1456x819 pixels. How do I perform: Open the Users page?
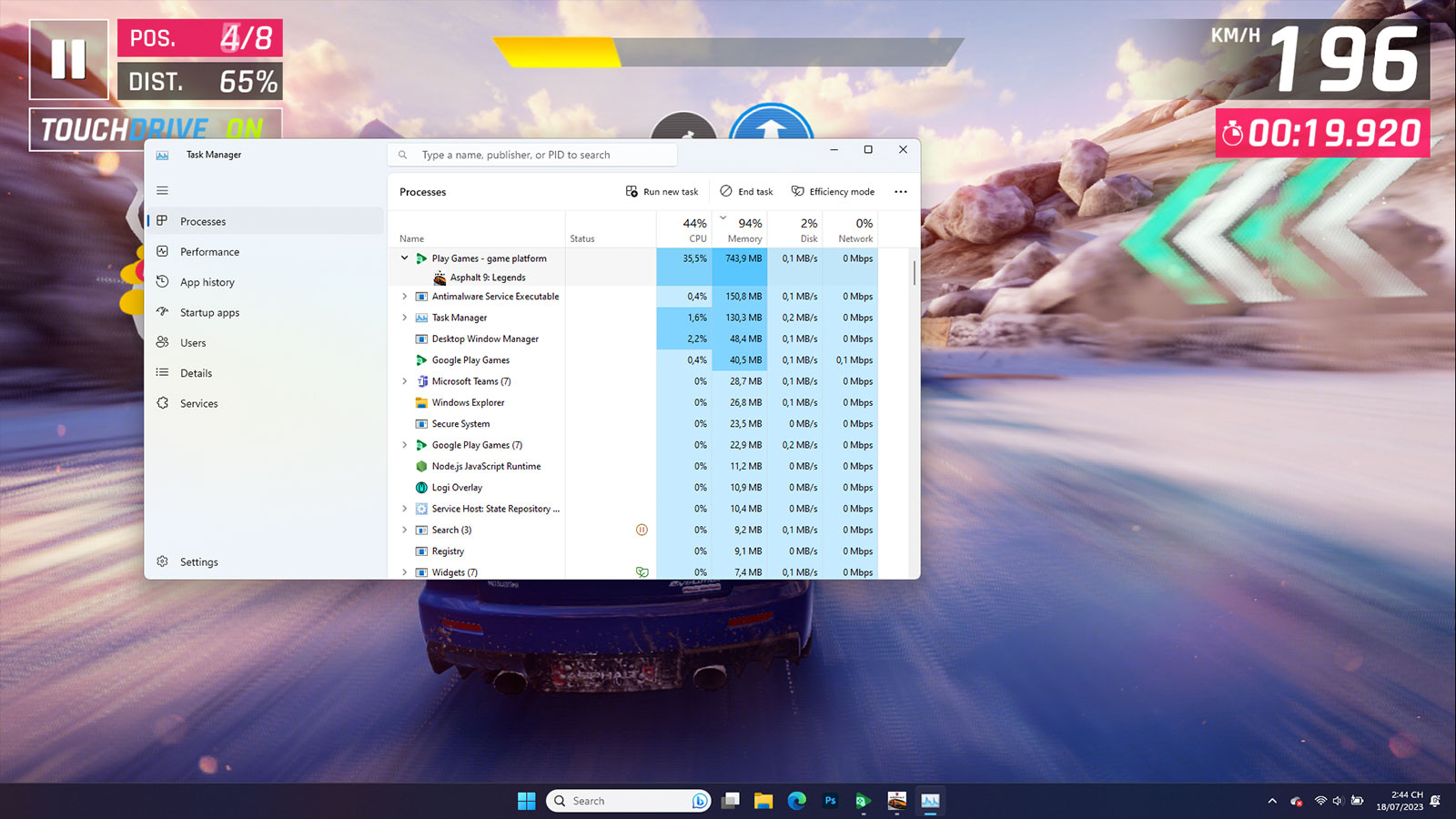click(x=265, y=343)
